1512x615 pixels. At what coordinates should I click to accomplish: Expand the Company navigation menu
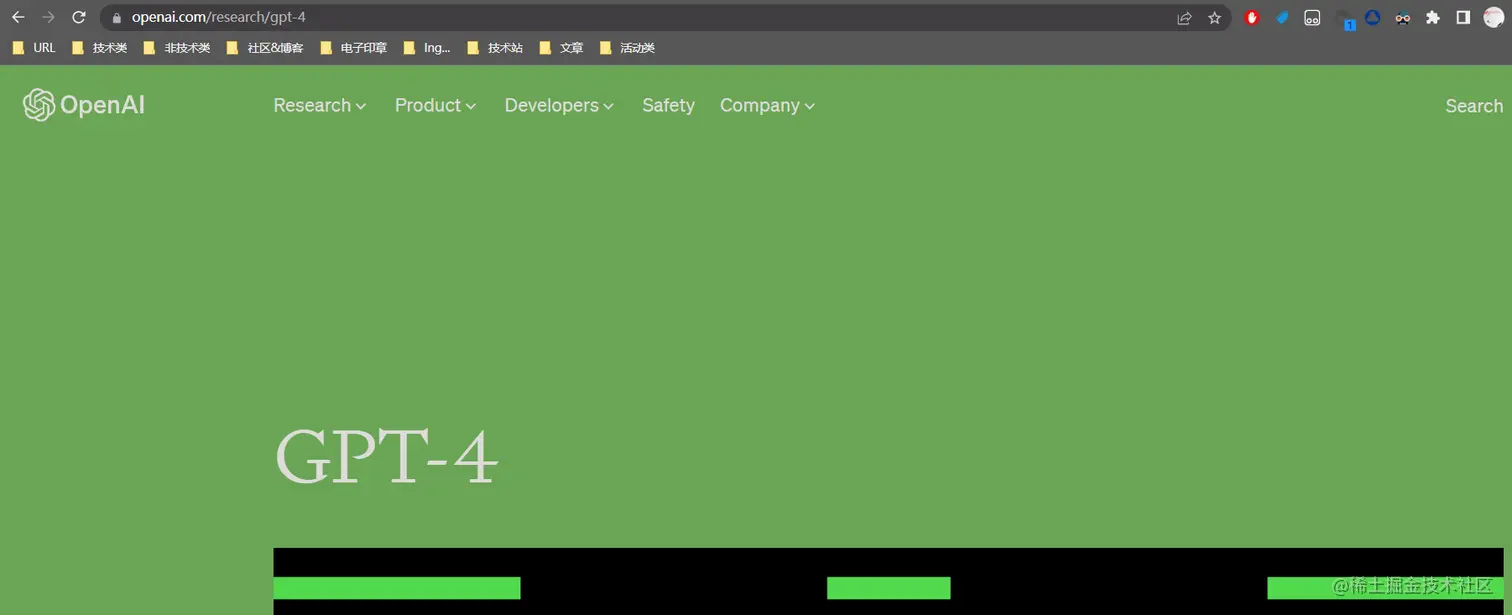767,105
